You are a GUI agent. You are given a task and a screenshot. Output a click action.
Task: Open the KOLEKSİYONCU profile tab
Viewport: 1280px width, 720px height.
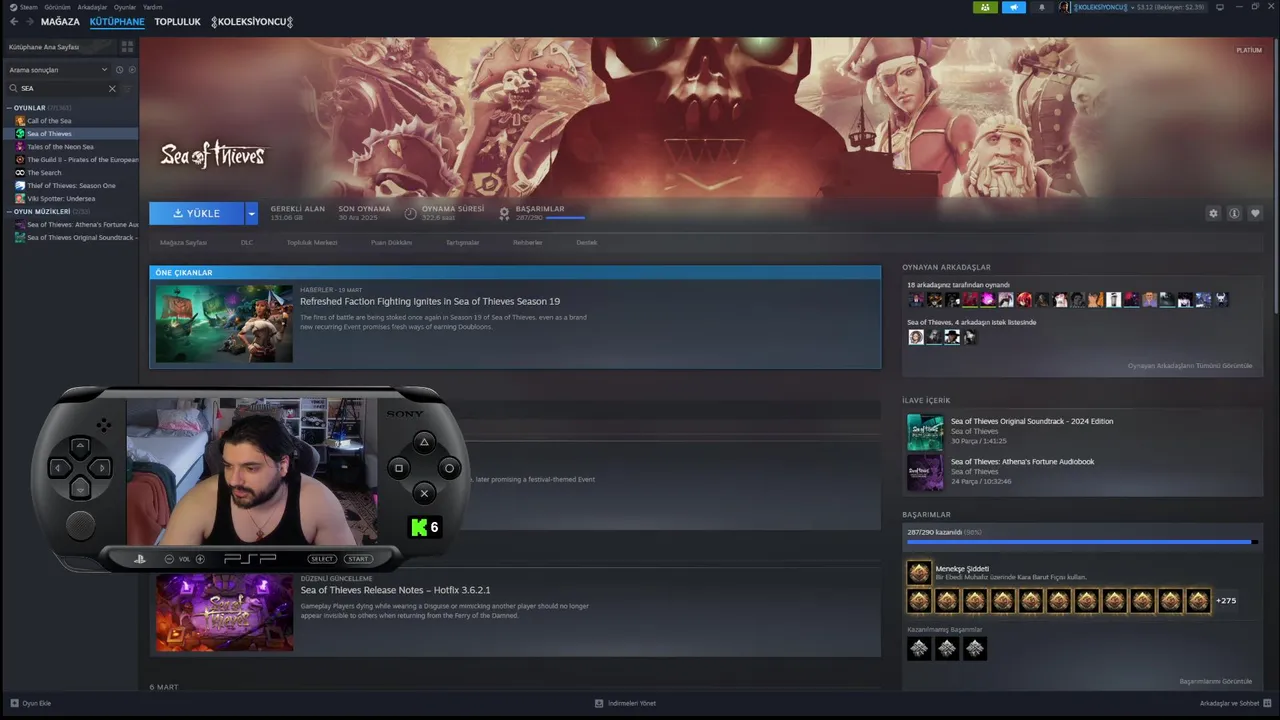click(x=252, y=22)
